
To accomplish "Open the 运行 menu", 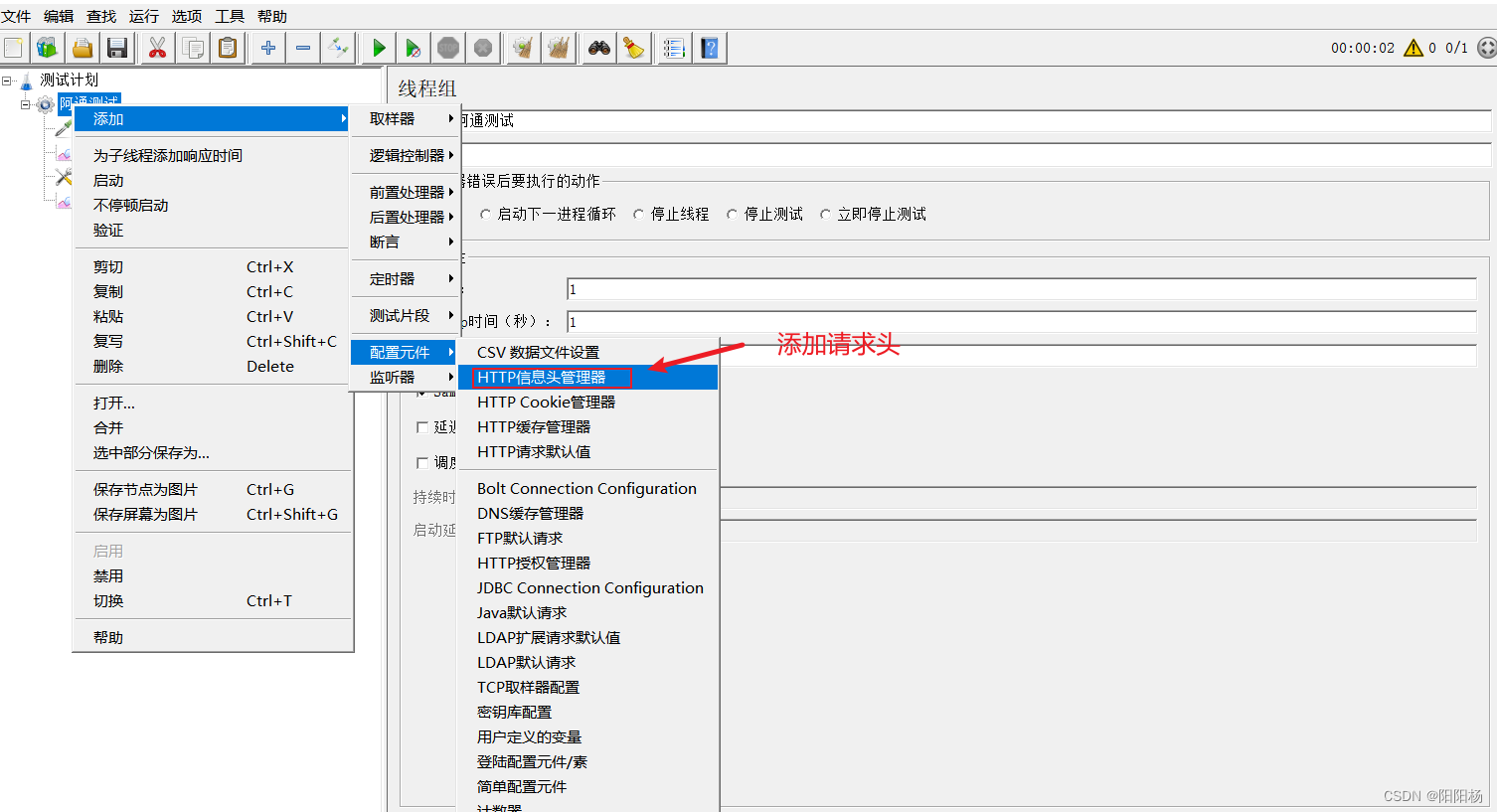I will 144,16.
